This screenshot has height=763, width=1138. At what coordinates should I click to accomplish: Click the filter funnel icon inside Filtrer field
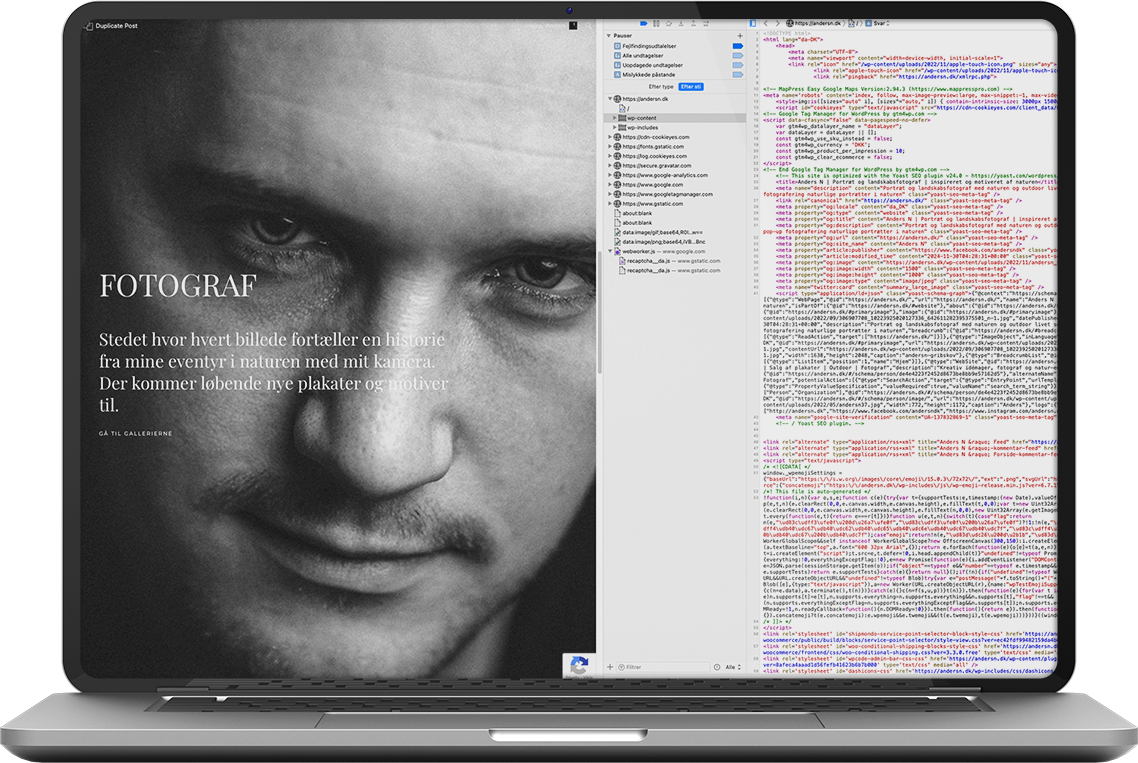pos(621,666)
